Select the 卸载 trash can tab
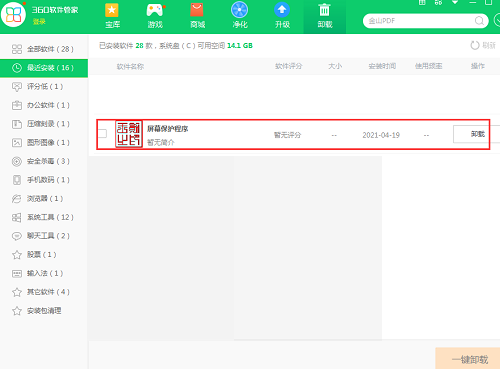Viewport: 500px width, 369px height. (x=325, y=16)
